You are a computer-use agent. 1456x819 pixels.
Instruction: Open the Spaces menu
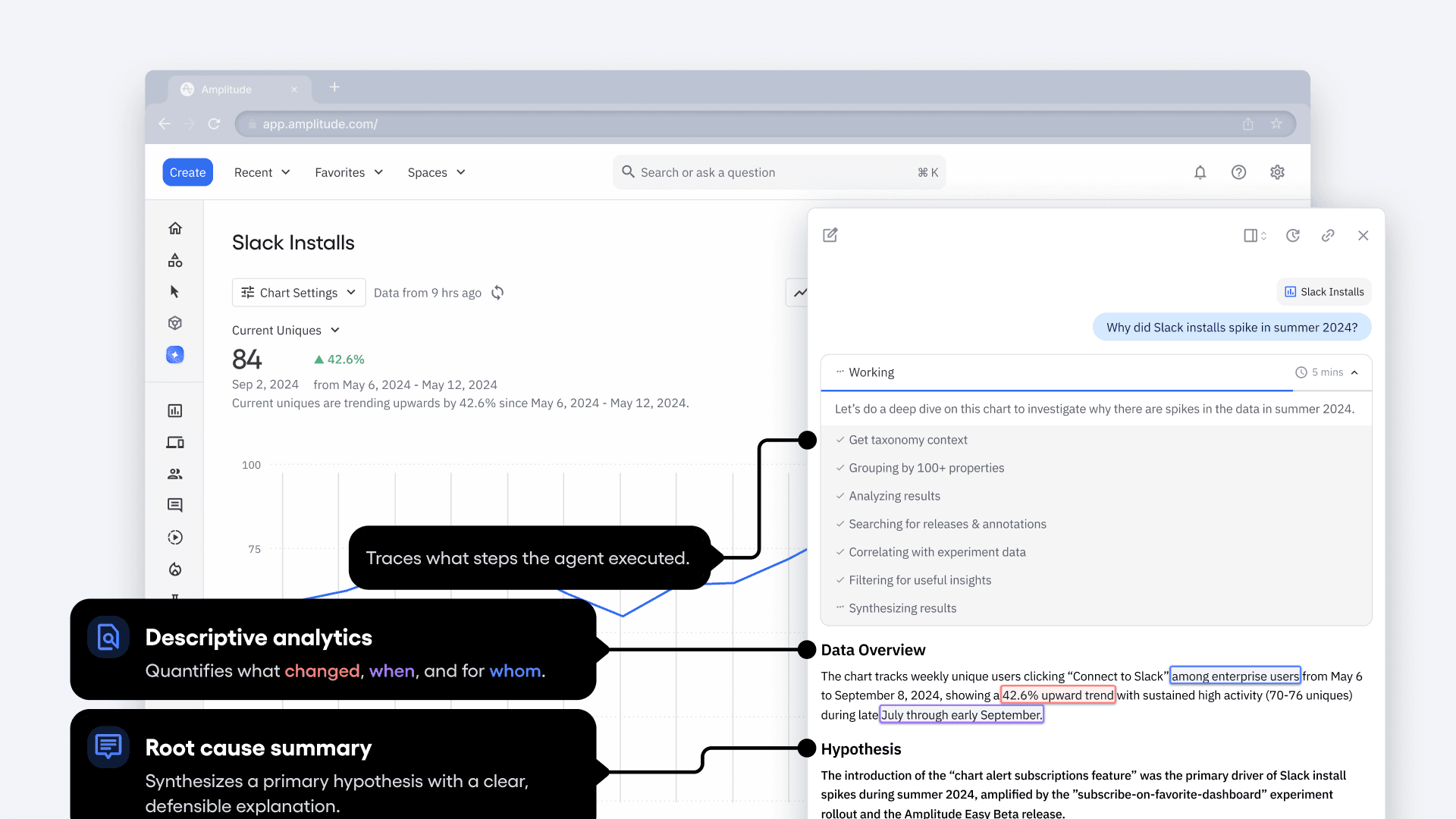[x=436, y=173]
